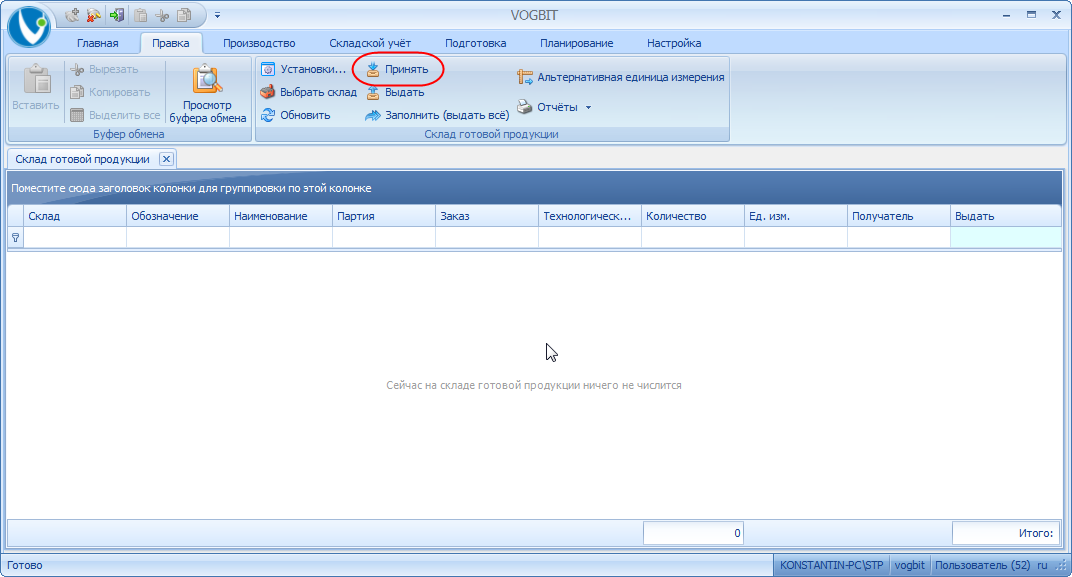Refresh list with Обновить button
Image resolution: width=1072 pixels, height=577 pixels.
[x=295, y=116]
